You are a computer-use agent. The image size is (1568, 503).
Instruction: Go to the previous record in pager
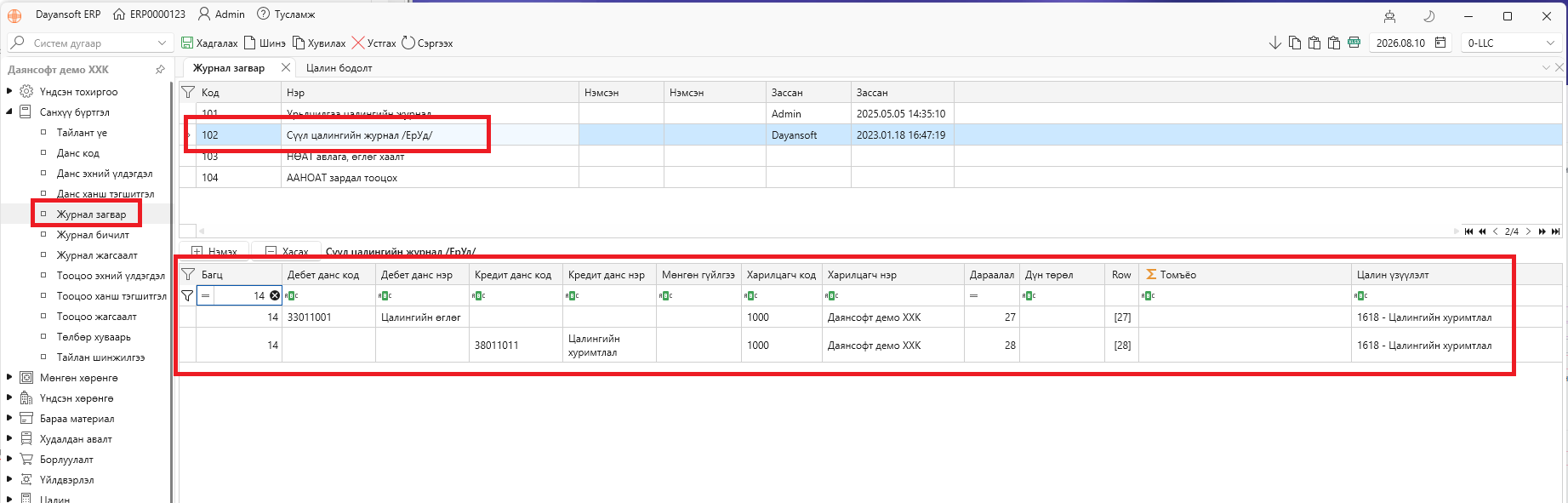1495,231
